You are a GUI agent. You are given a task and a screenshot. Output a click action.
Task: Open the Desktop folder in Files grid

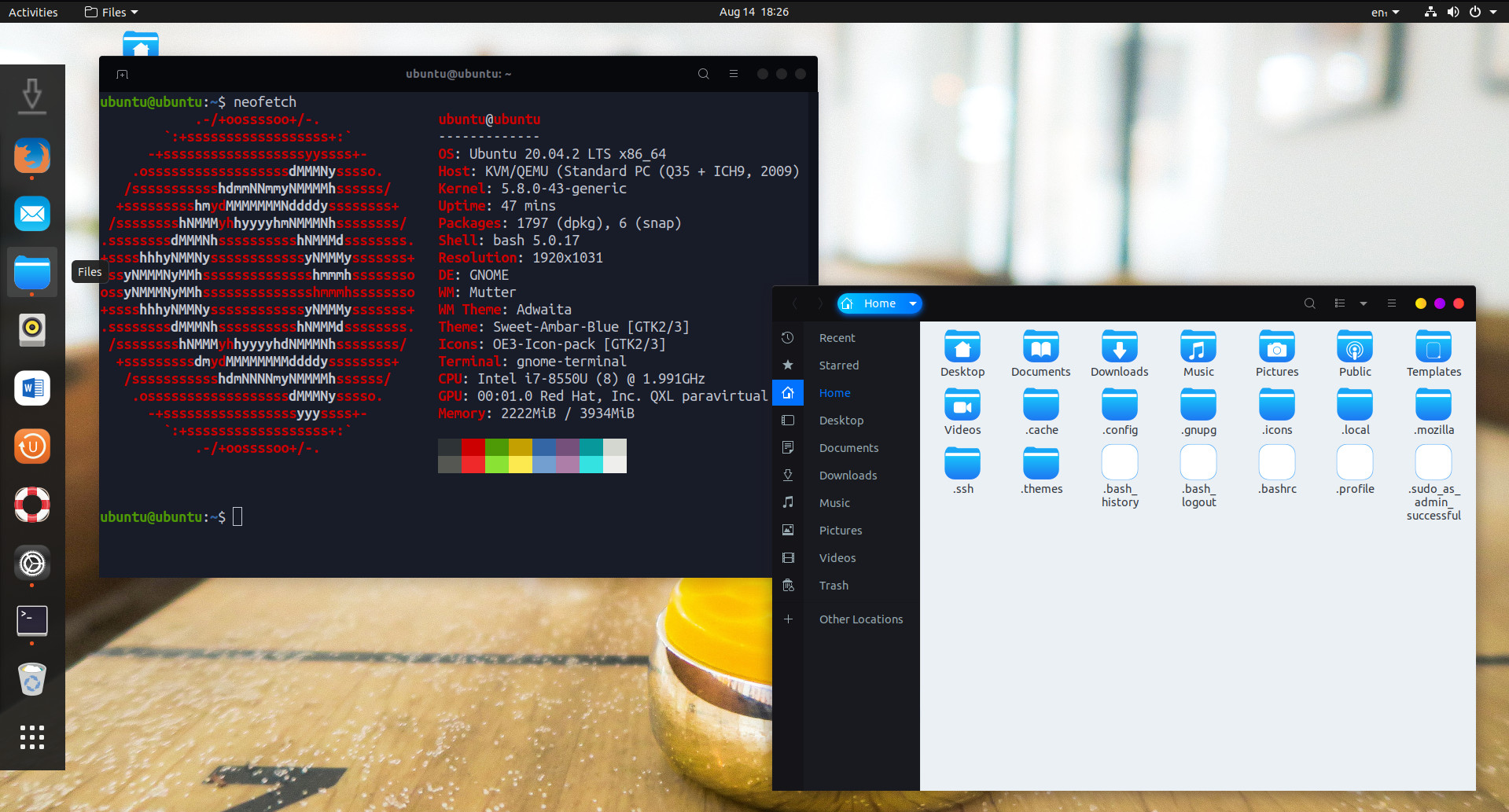tap(962, 354)
